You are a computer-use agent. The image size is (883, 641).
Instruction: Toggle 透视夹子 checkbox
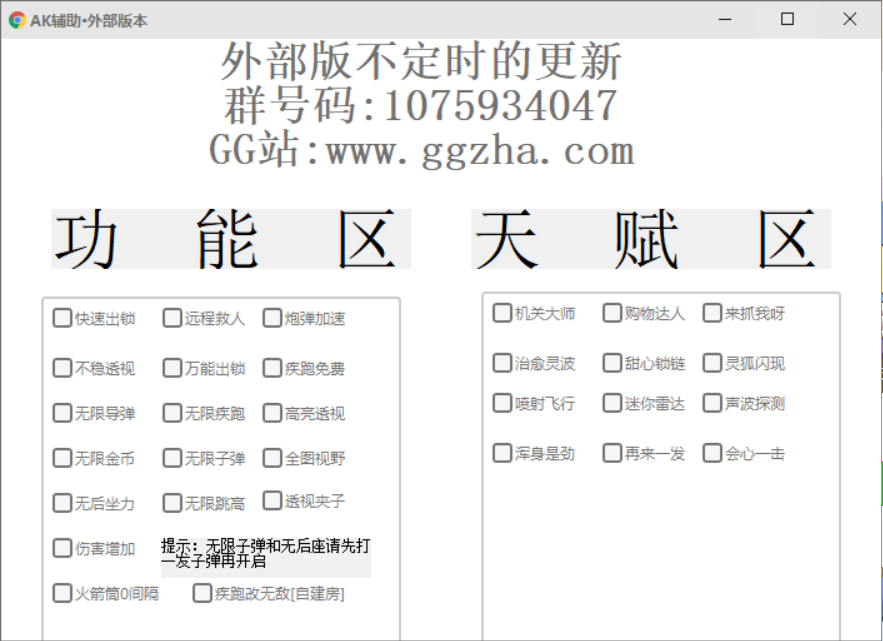pos(272,501)
